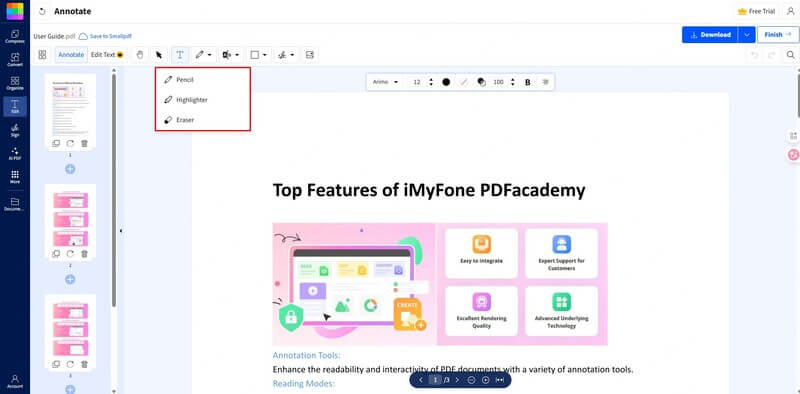Zoom out using minus button
The width and height of the screenshot is (800, 394).
(x=471, y=380)
